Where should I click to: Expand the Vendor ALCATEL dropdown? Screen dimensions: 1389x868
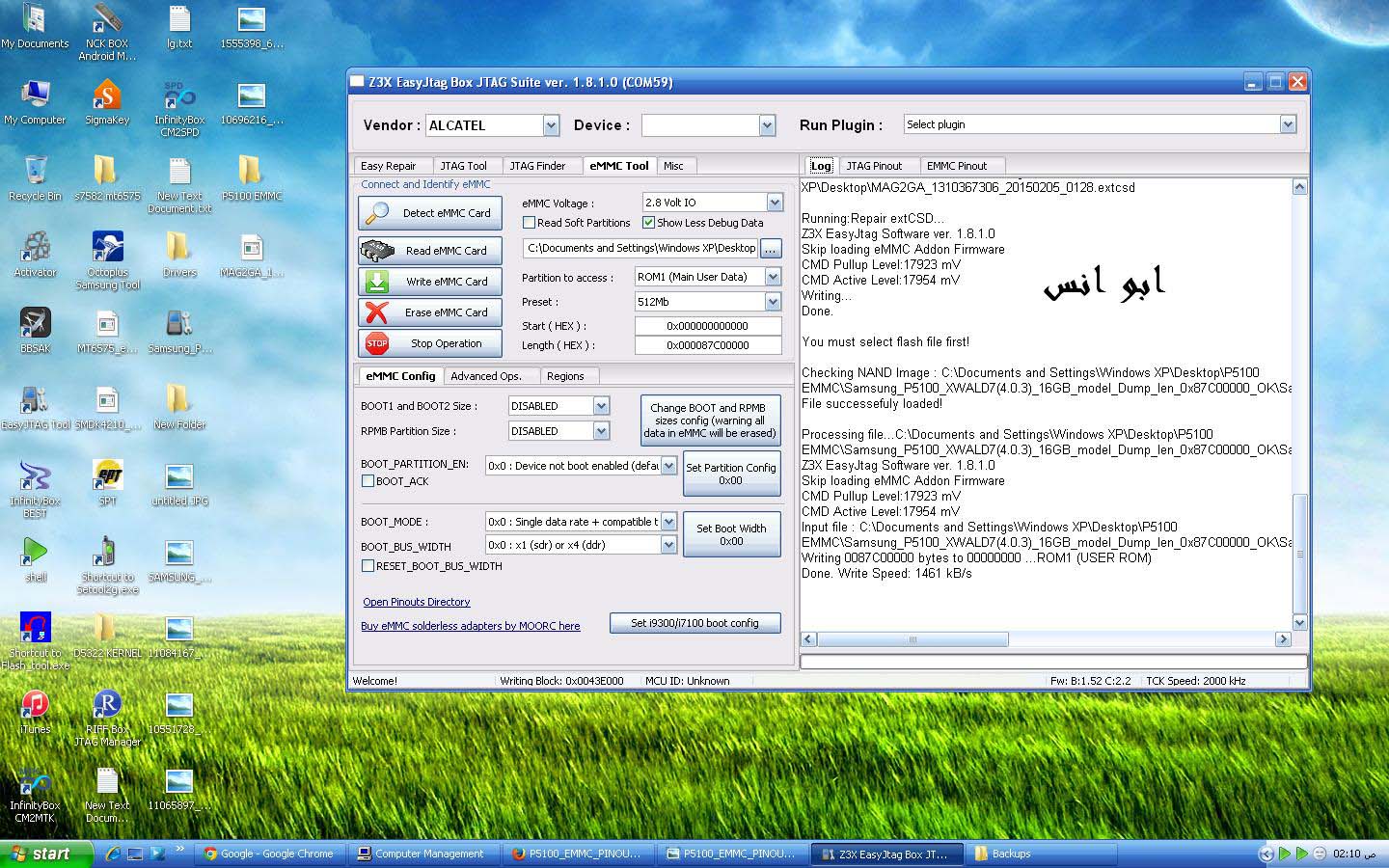point(551,125)
